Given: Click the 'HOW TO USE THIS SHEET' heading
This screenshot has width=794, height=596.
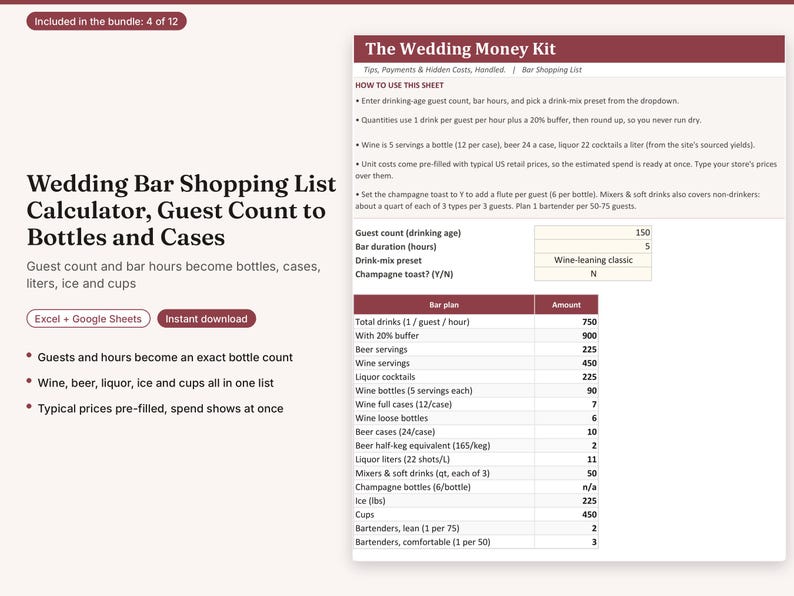Looking at the screenshot, I should pos(399,85).
